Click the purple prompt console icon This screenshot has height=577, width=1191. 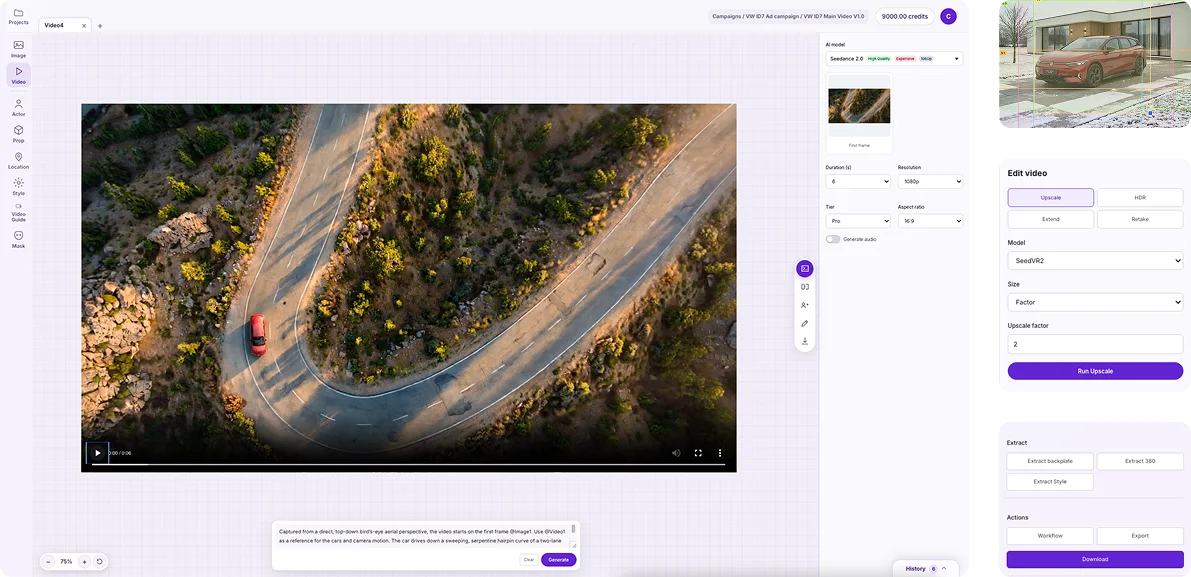pyautogui.click(x=804, y=268)
